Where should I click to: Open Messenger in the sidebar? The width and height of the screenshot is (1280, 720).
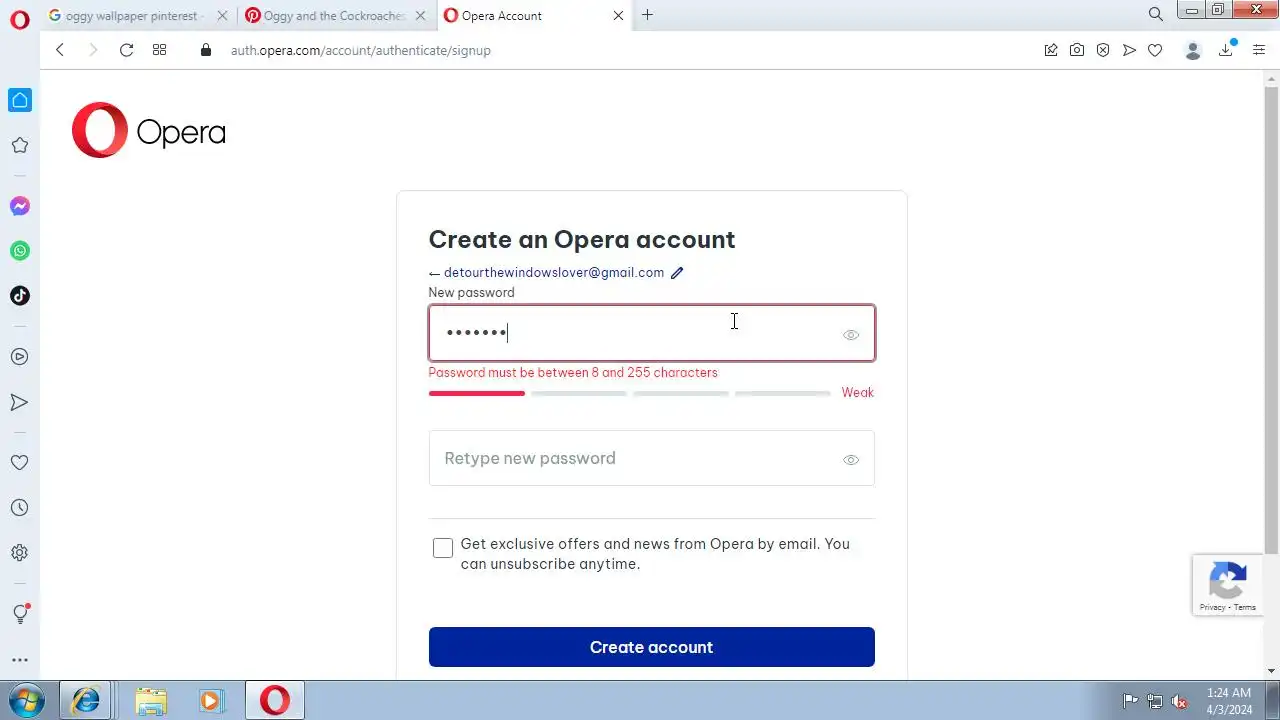(x=19, y=206)
